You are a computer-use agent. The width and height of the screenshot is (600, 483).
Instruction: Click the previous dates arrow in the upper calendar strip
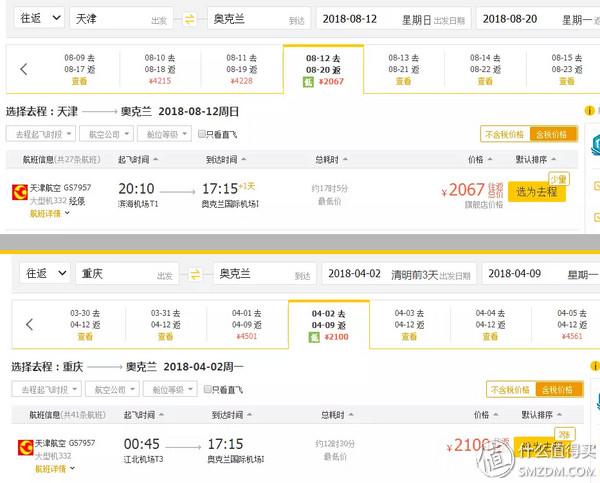tap(24, 69)
